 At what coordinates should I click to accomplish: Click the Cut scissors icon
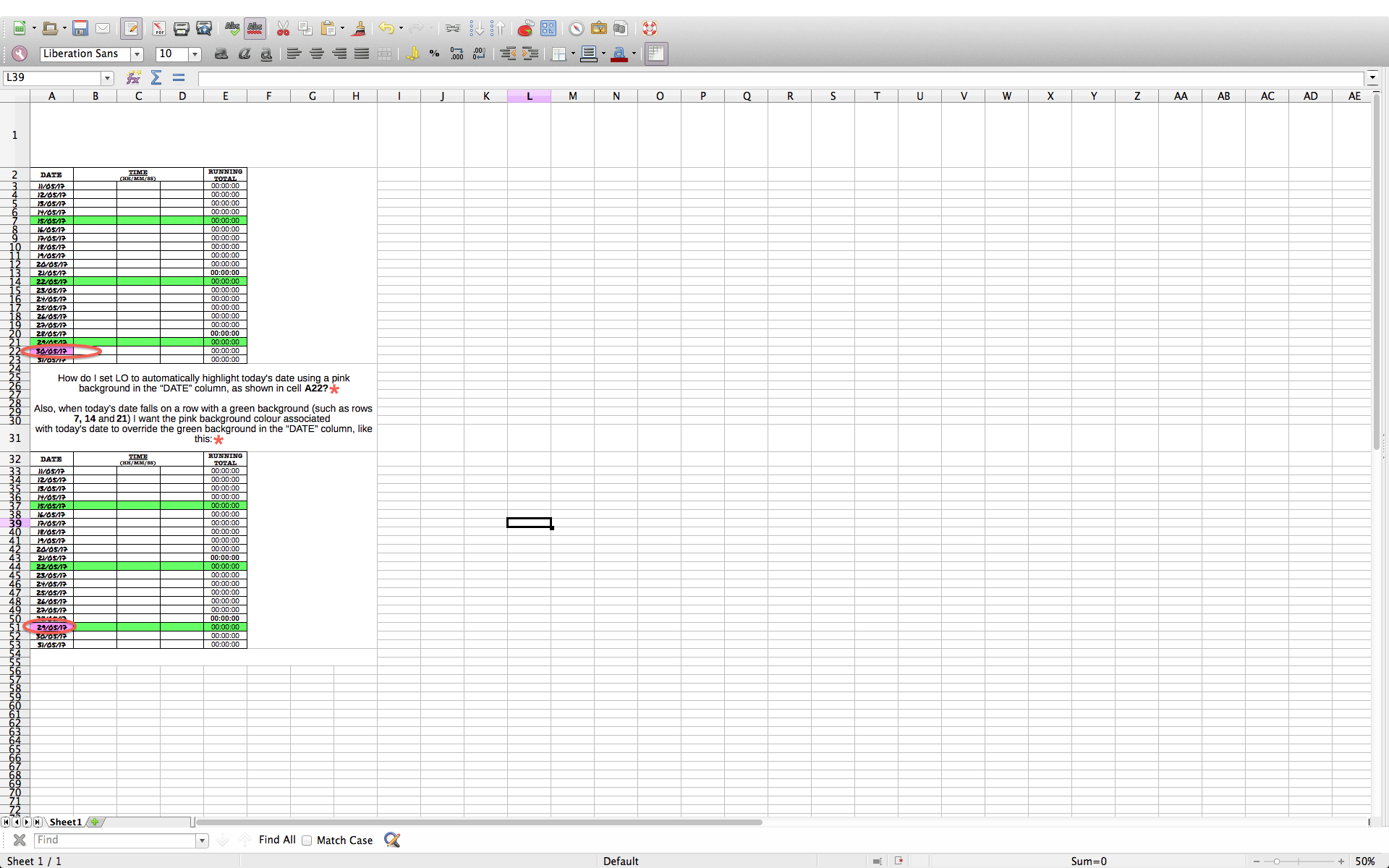click(283, 28)
